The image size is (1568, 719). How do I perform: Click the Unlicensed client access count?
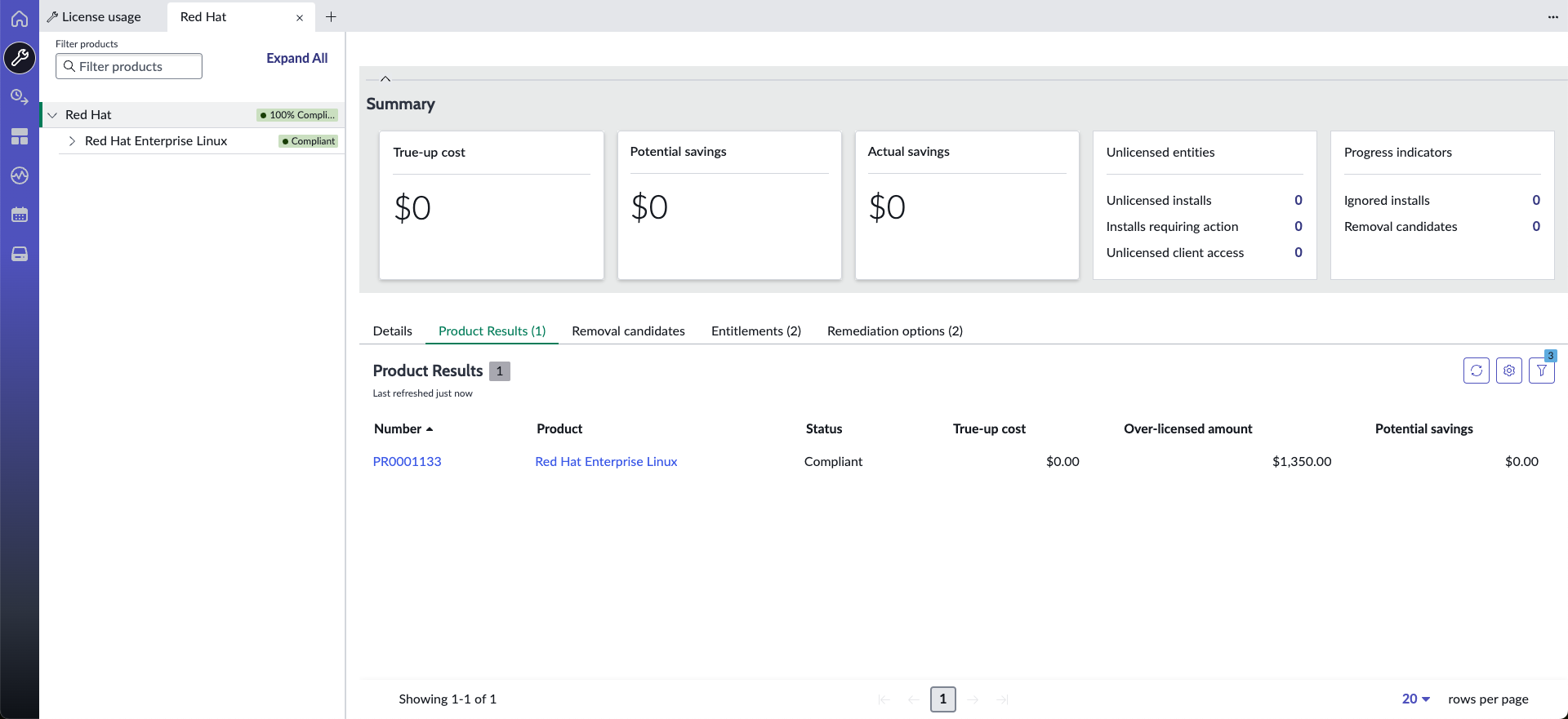click(1298, 252)
